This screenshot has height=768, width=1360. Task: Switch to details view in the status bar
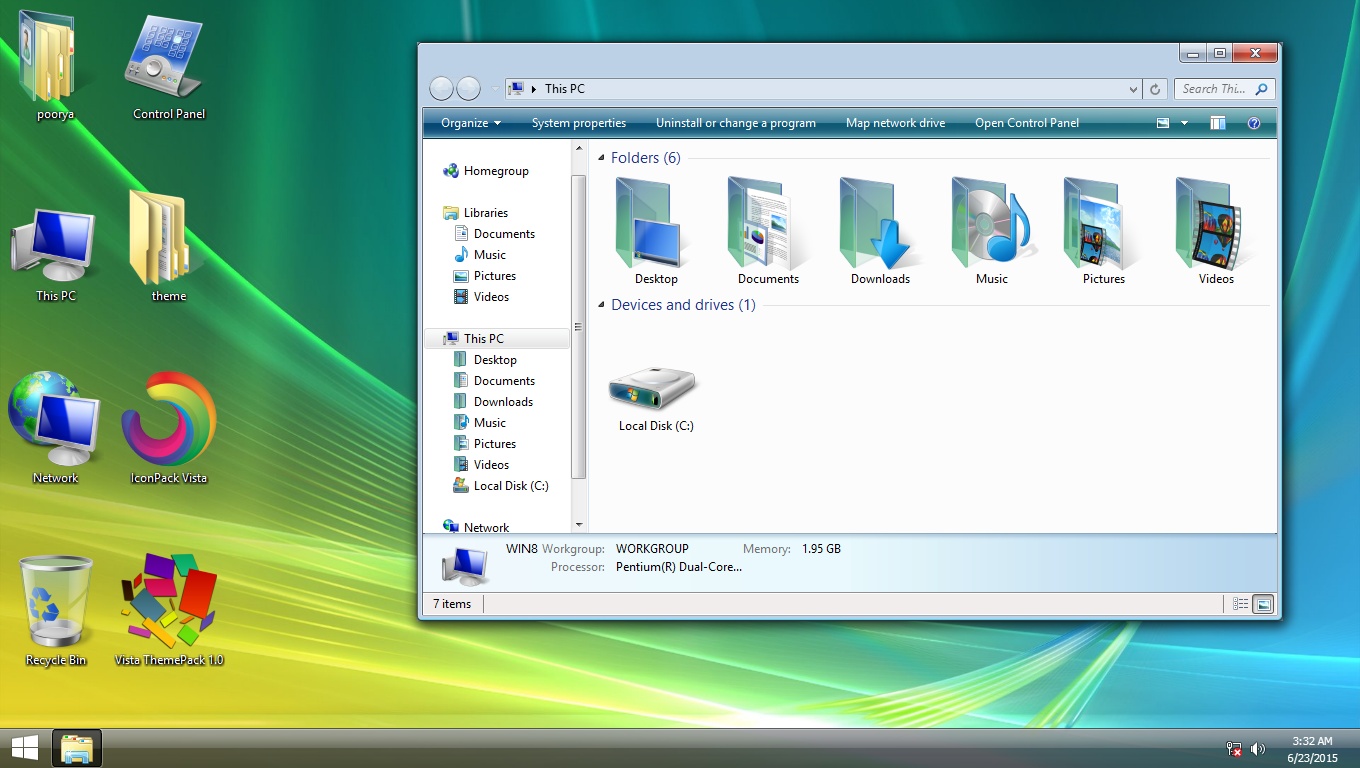(1240, 603)
